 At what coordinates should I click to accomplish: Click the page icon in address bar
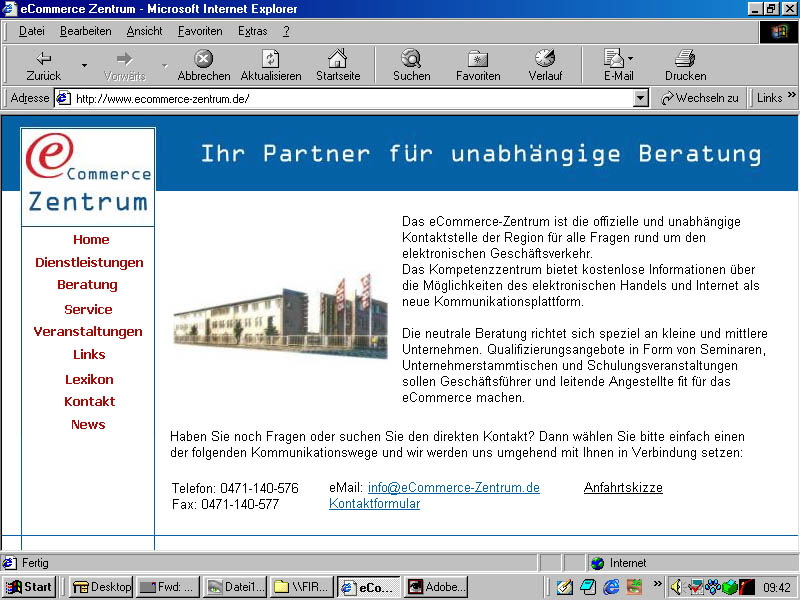pyautogui.click(x=63, y=98)
